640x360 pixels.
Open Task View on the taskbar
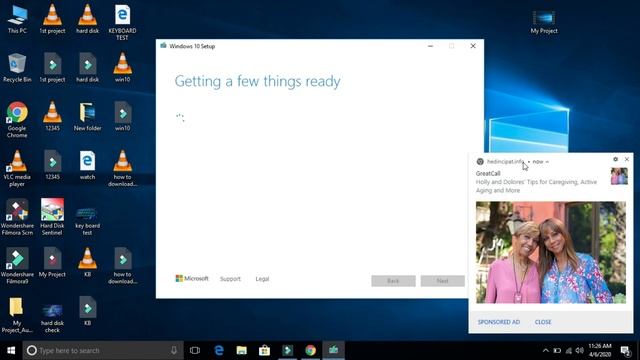coord(195,350)
